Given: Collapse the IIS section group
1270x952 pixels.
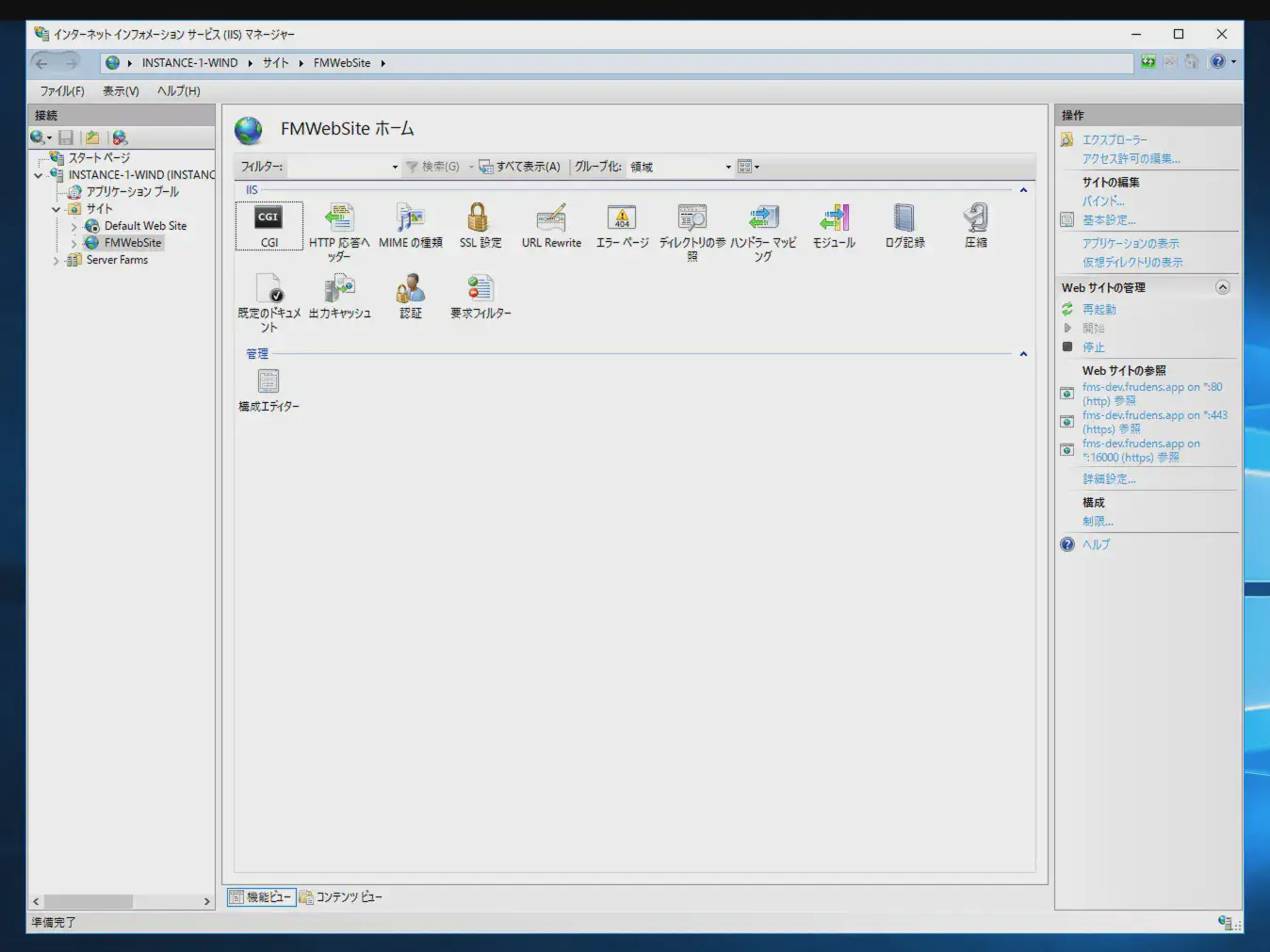Looking at the screenshot, I should (1023, 190).
